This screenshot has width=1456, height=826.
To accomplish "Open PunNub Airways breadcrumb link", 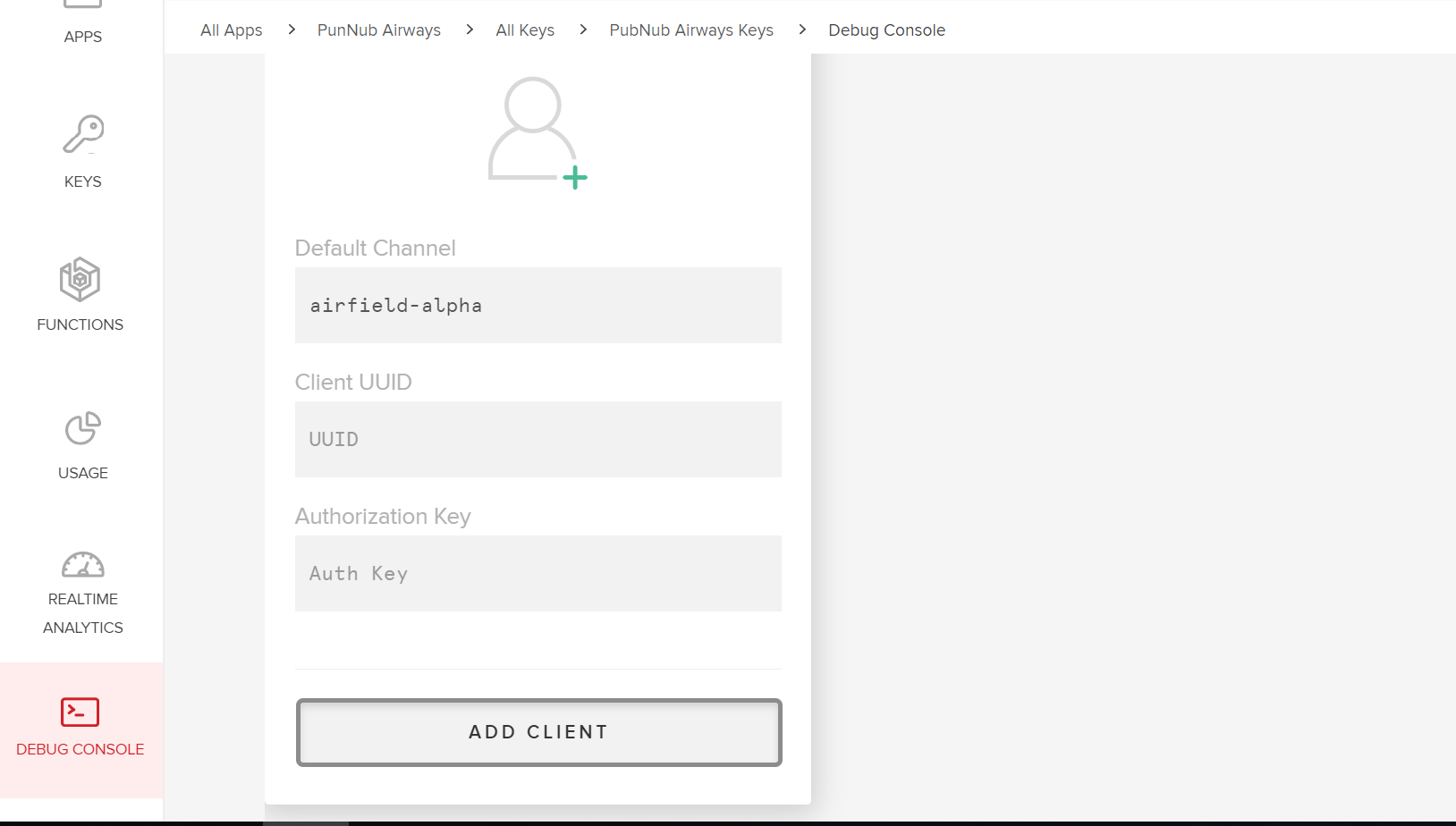I will (379, 30).
